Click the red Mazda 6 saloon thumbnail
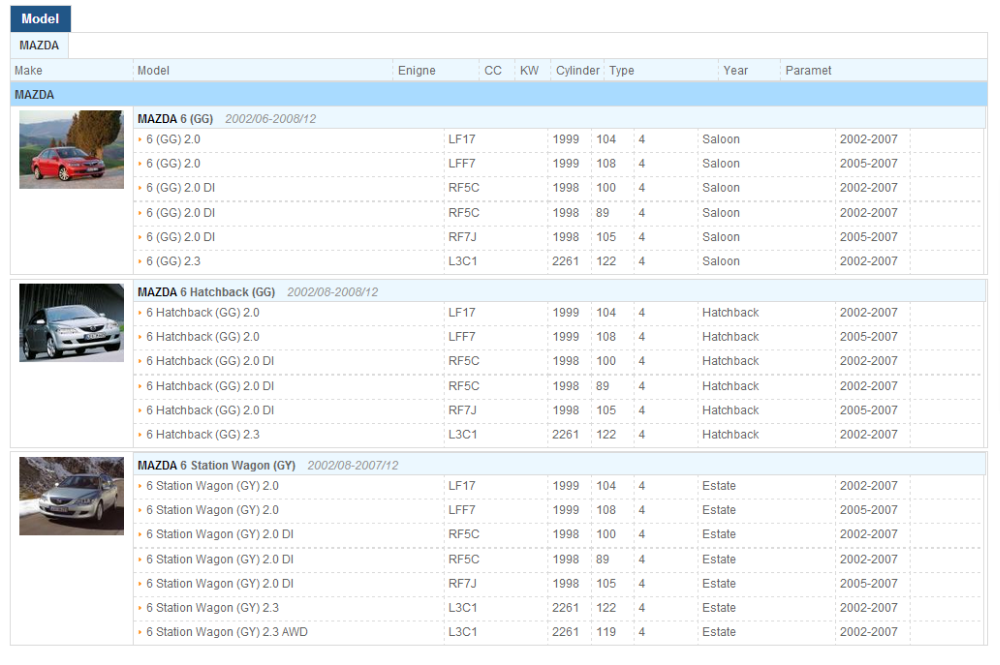Screen dimensions: 1000x665 (x=71, y=149)
